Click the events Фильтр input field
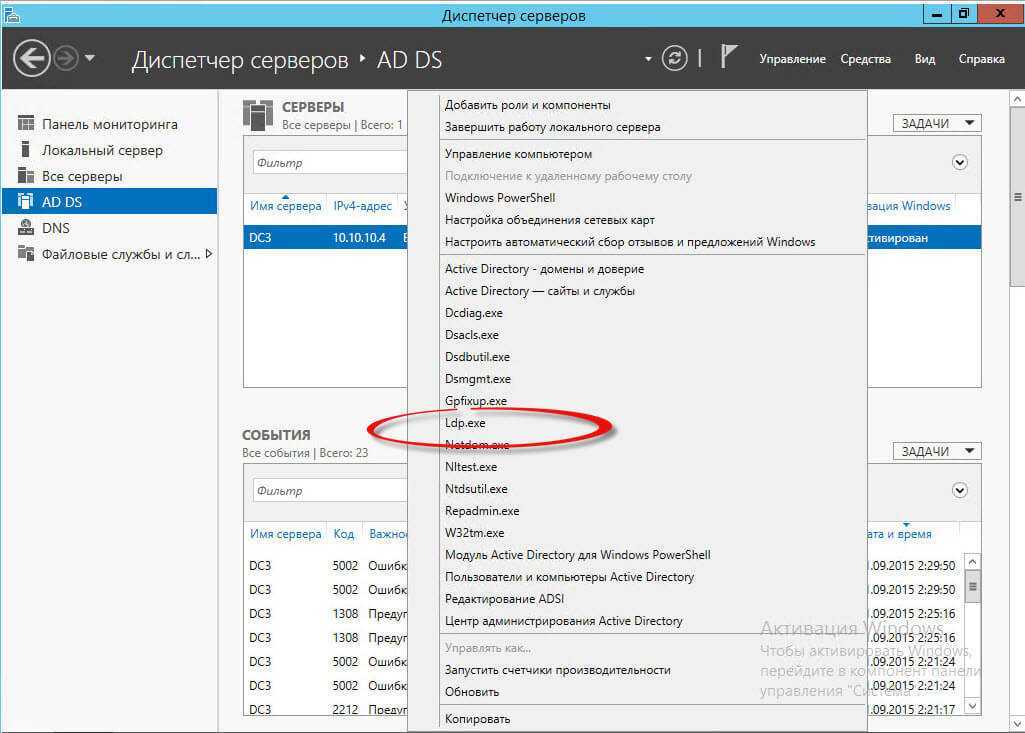The width and height of the screenshot is (1025, 733). click(x=330, y=491)
